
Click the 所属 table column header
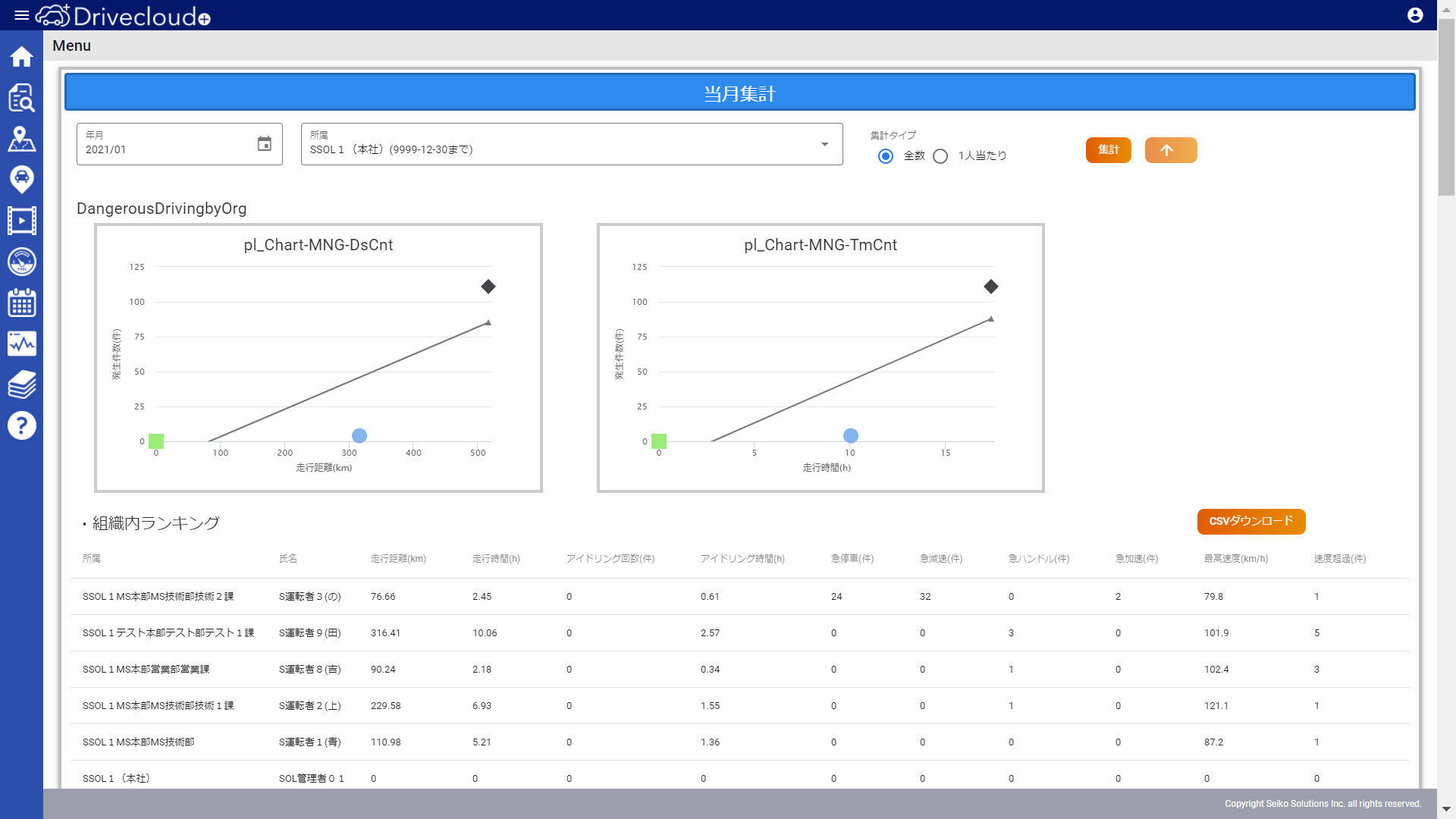92,559
